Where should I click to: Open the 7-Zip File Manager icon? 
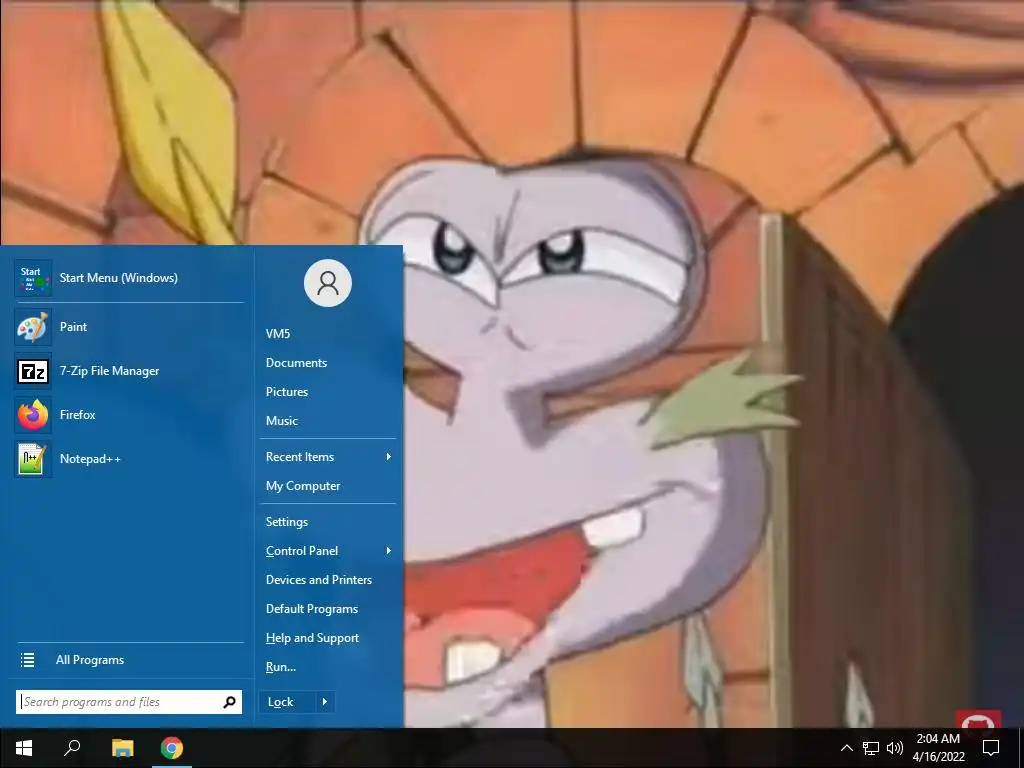[x=33, y=371]
